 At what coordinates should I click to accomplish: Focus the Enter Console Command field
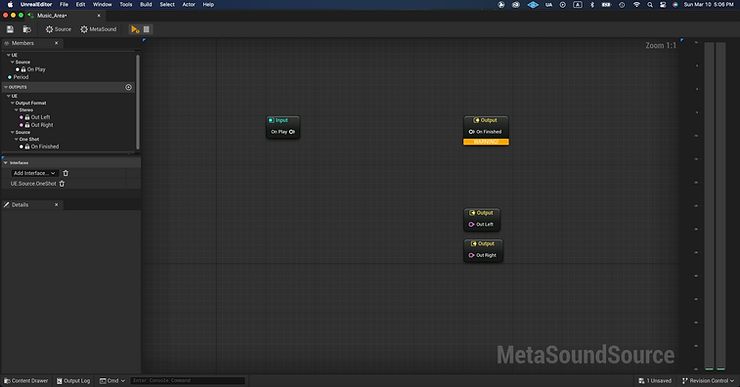(187, 381)
